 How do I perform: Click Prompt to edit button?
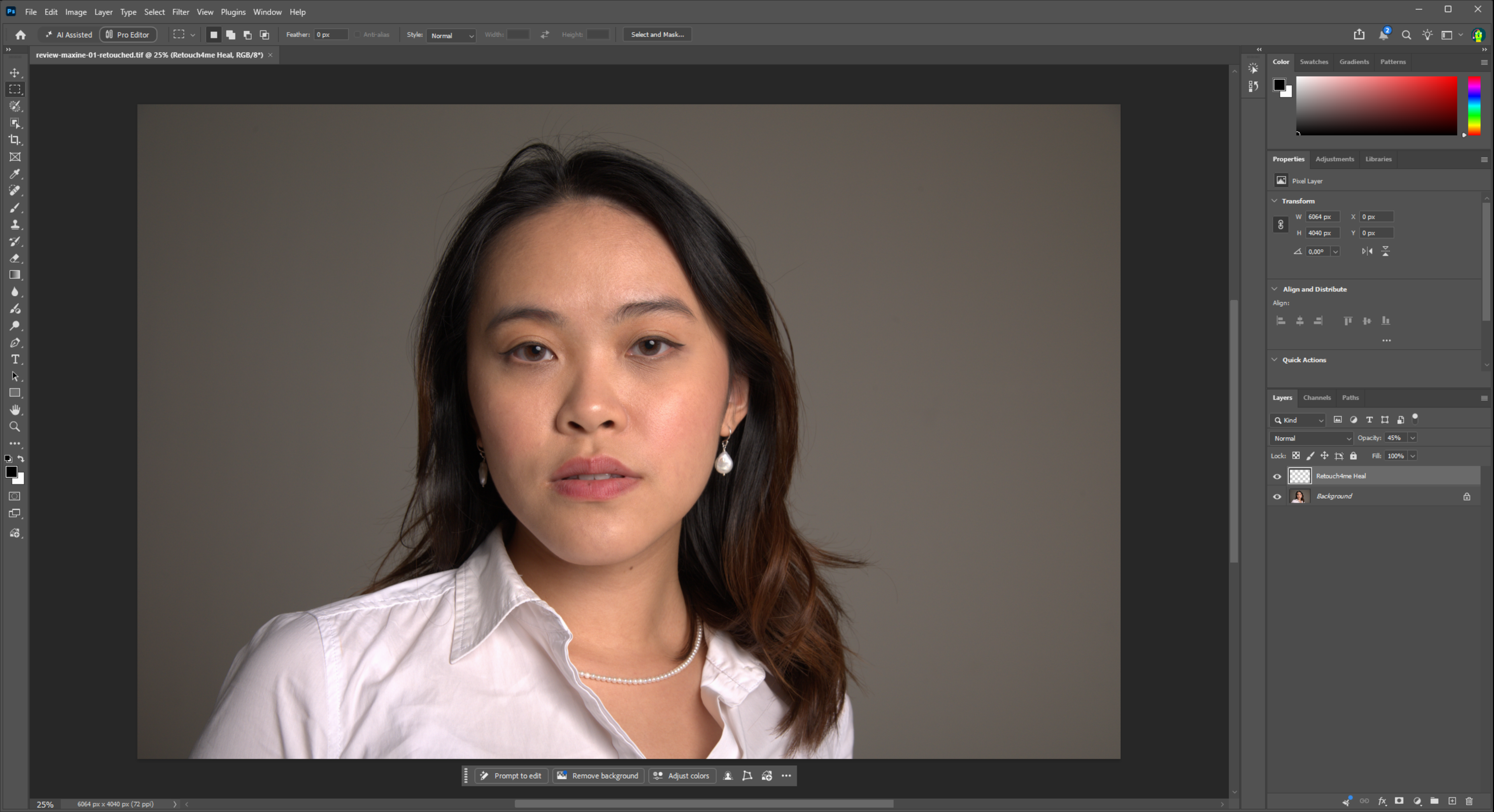pos(511,775)
